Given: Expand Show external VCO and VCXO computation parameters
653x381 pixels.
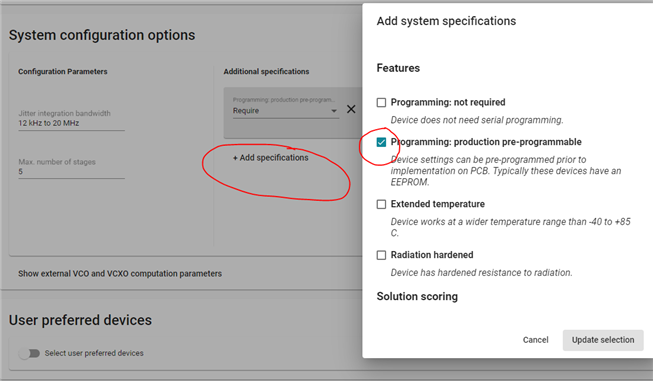Looking at the screenshot, I should pyautogui.click(x=120, y=274).
